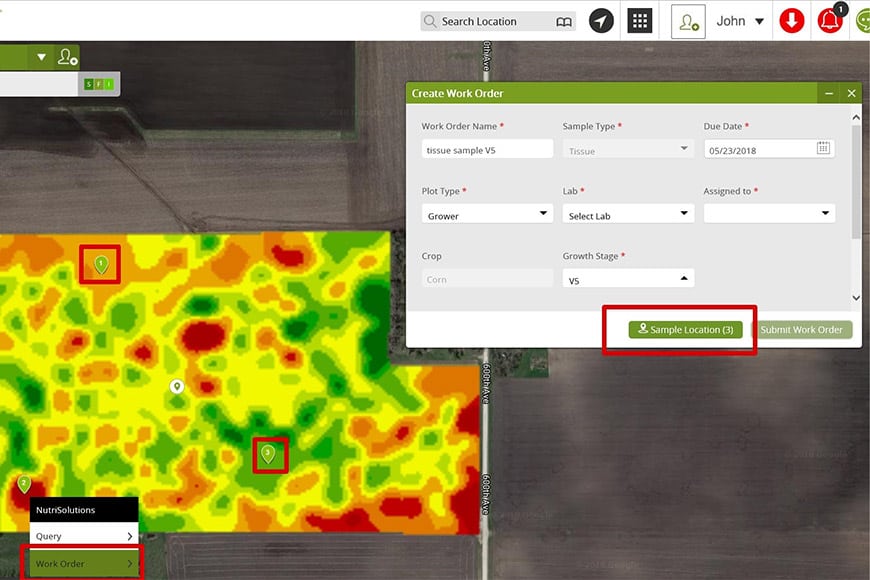Screen dimensions: 870x580
Task: Click the Submit Work Order button
Action: [x=801, y=330]
